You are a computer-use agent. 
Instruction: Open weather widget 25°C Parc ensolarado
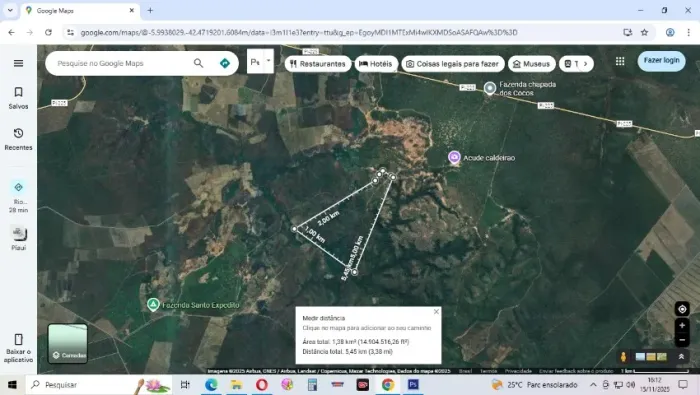tap(534, 385)
